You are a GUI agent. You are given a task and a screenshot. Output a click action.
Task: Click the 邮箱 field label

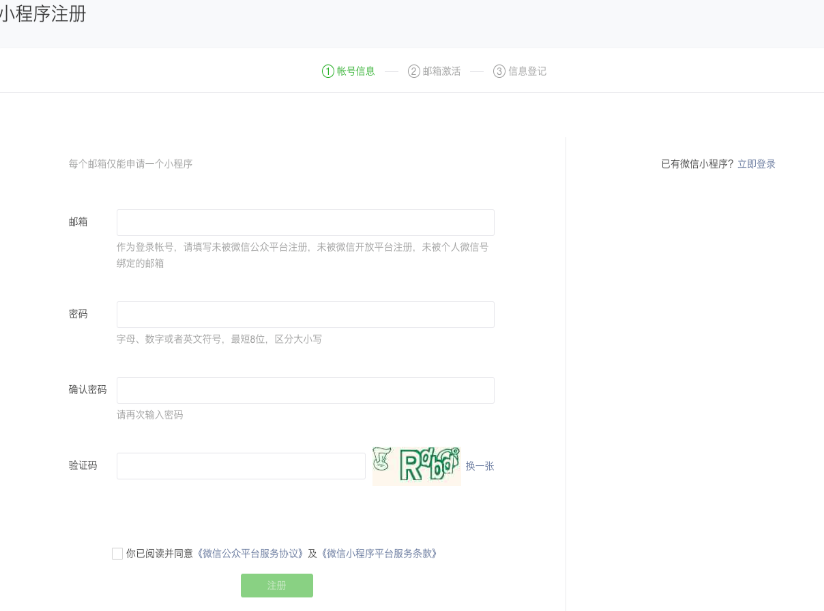78,222
